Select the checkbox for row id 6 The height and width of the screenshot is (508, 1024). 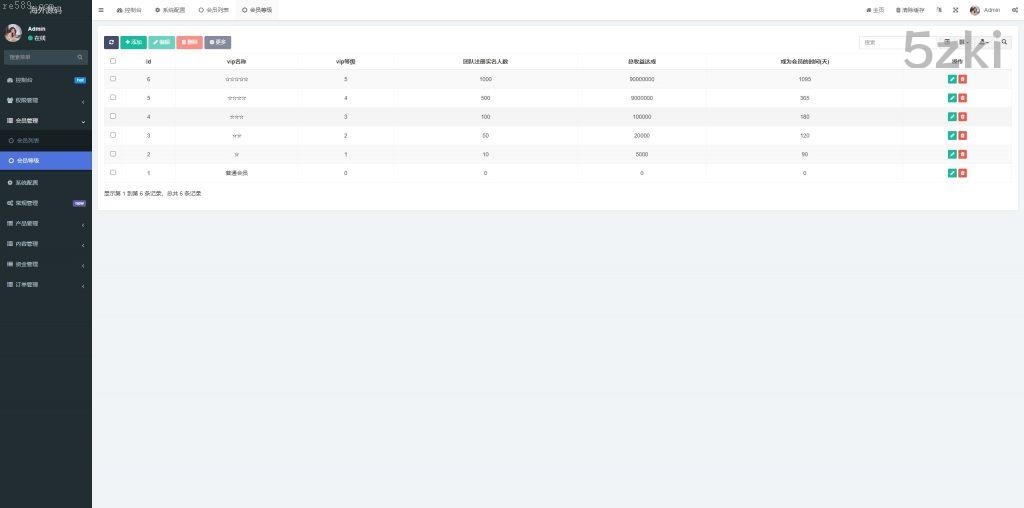coord(113,78)
